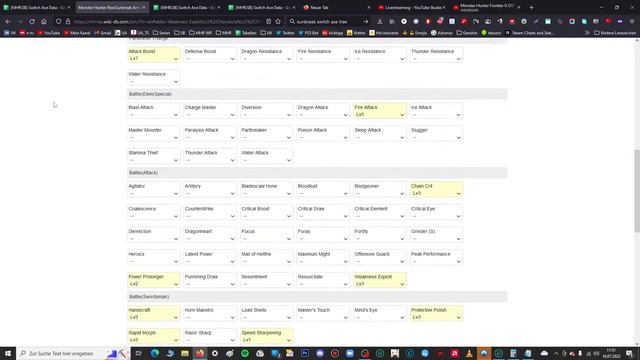The width and height of the screenshot is (640, 360).
Task: Open the Windows notification center
Action: pyautogui.click(x=629, y=353)
